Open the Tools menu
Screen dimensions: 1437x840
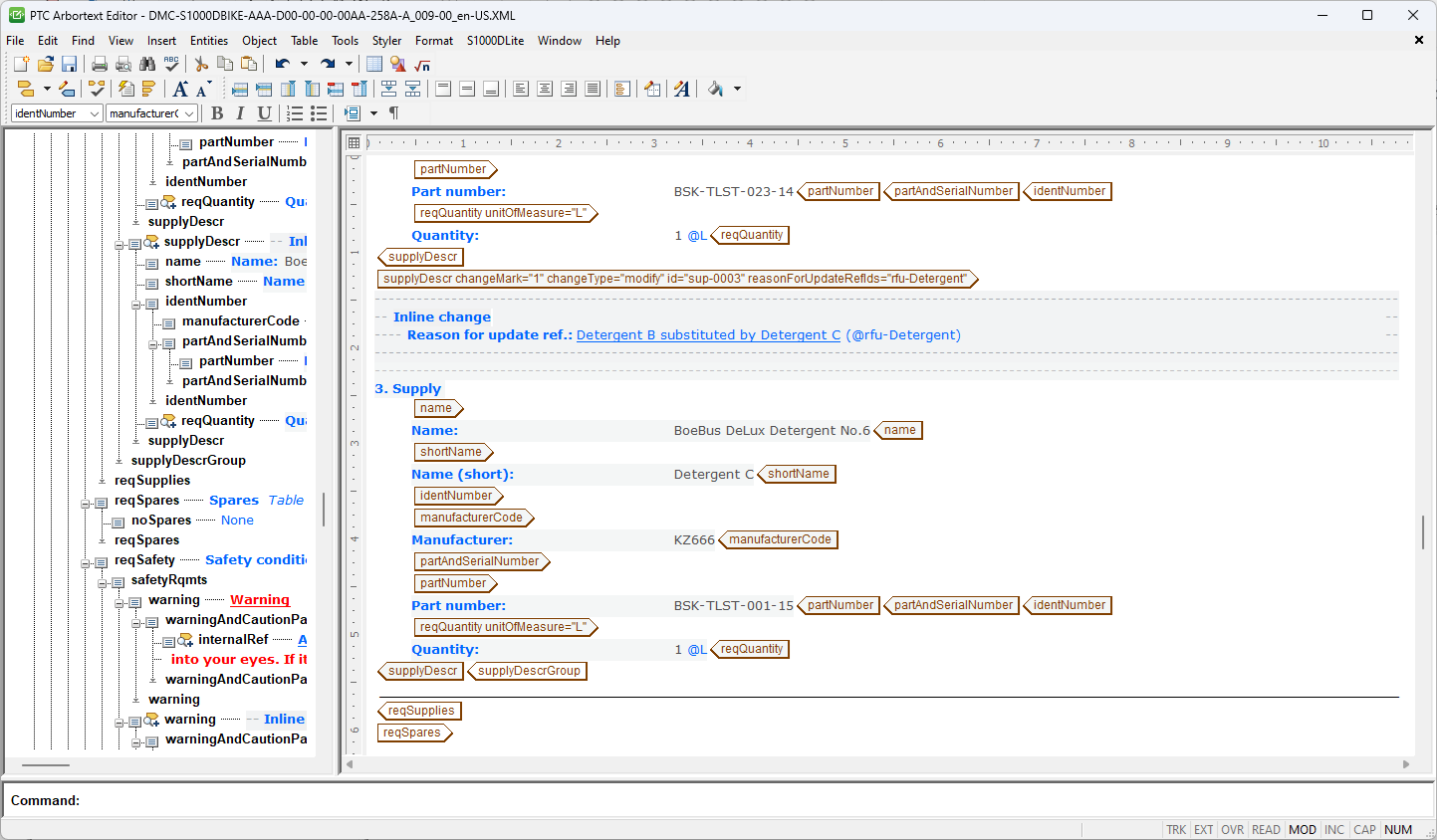(345, 41)
